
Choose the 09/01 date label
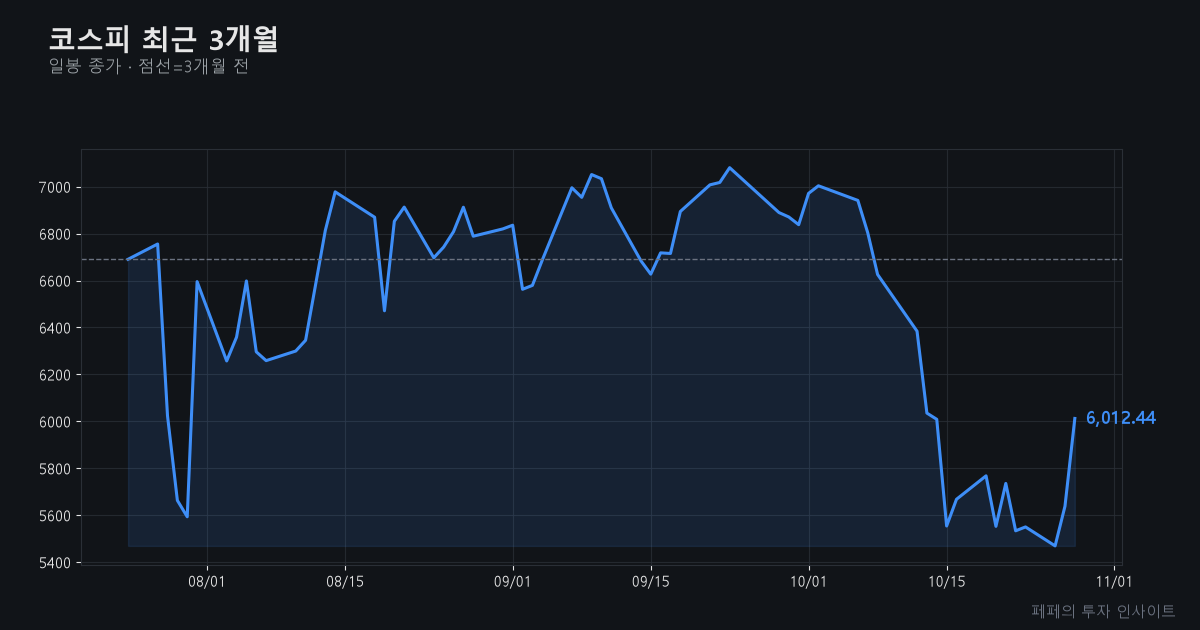click(513, 581)
